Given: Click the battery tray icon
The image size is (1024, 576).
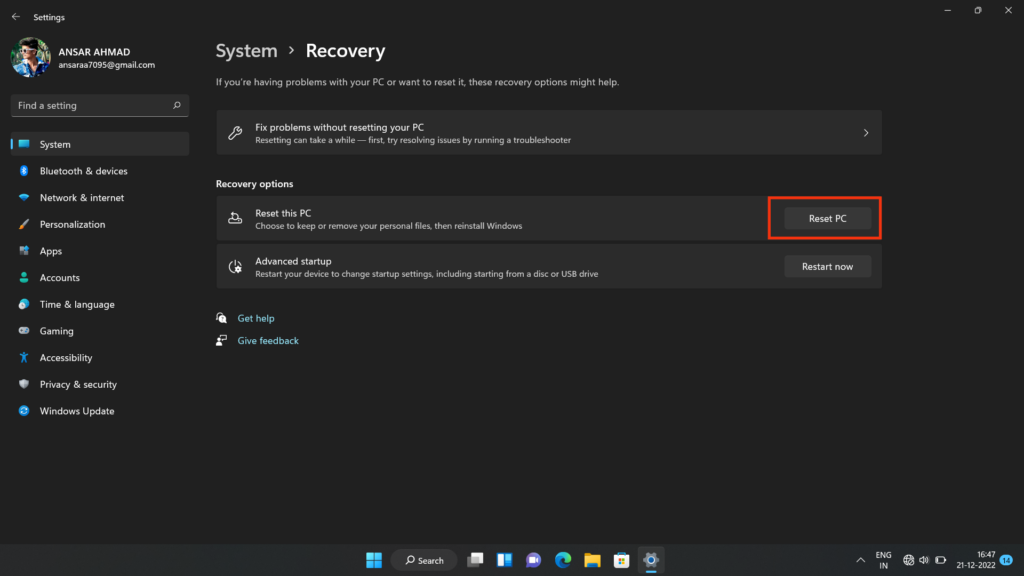Looking at the screenshot, I should (940, 560).
